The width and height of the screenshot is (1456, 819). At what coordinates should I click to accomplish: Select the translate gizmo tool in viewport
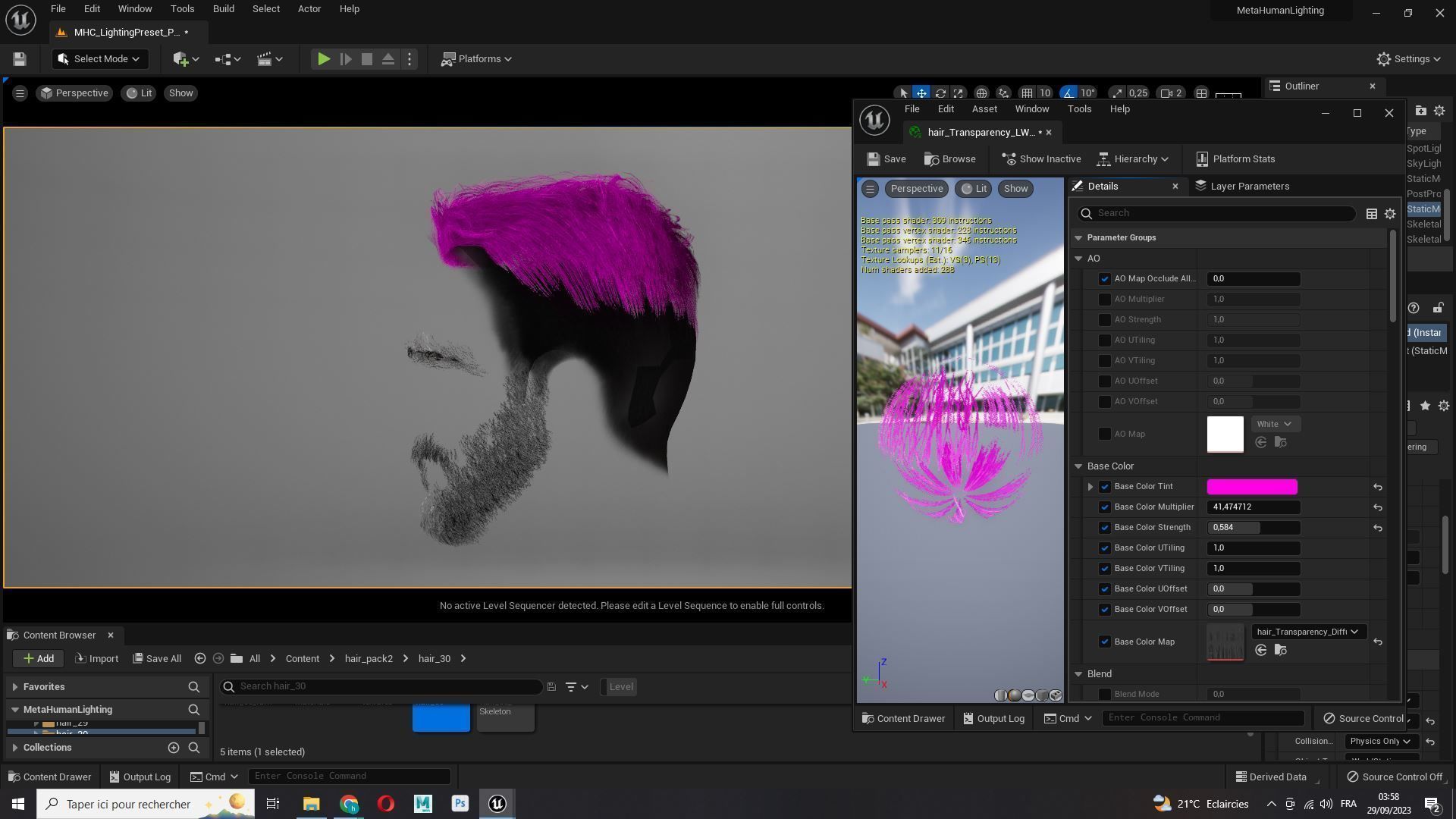click(x=921, y=93)
